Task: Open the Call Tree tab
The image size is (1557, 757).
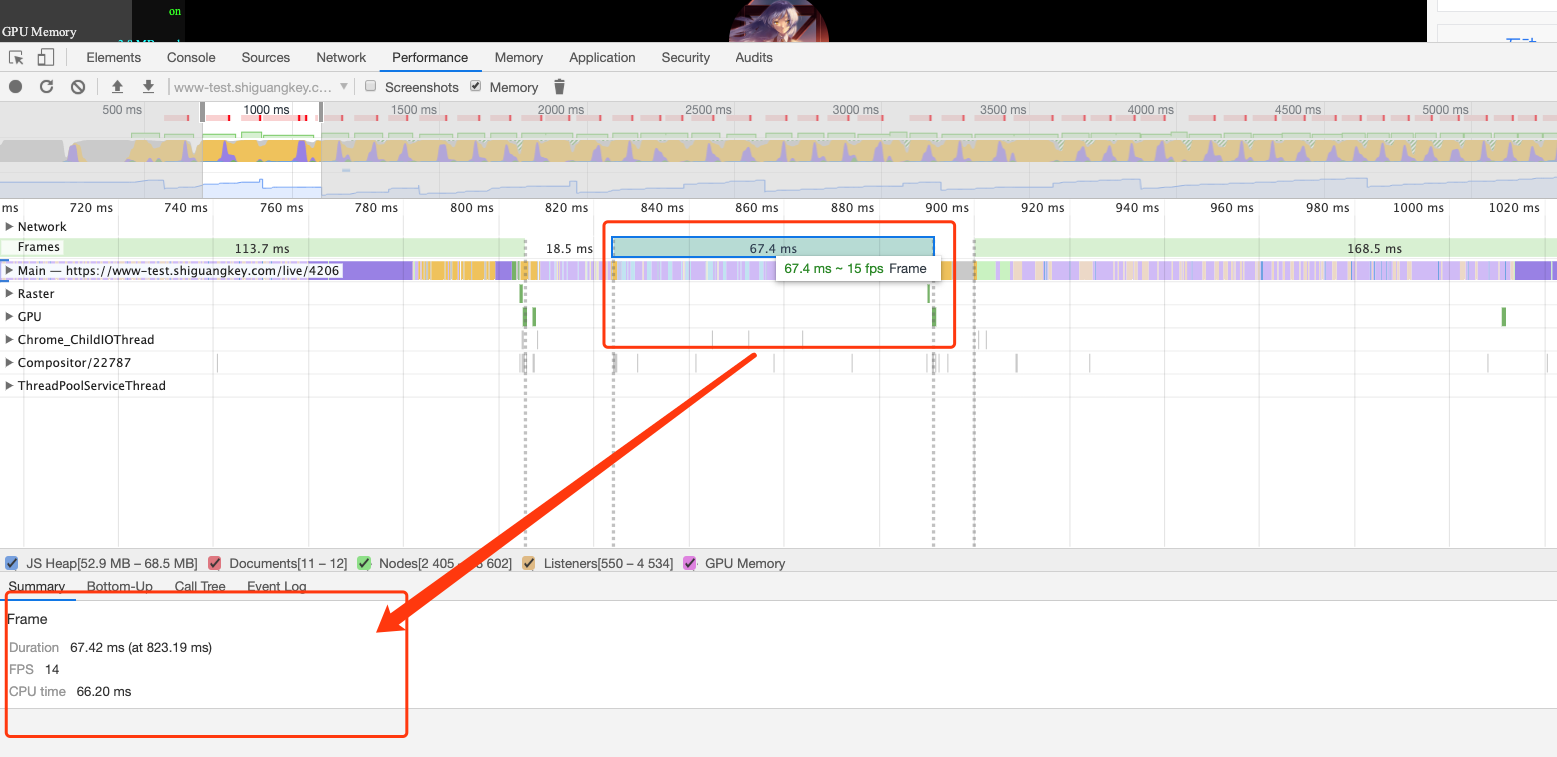Action: tap(200, 587)
